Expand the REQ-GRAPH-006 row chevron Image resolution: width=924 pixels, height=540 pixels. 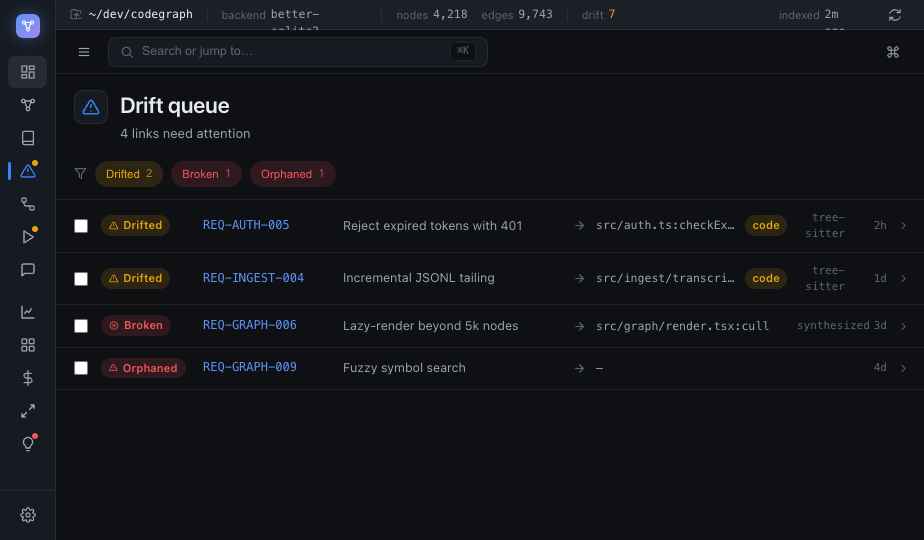point(903,326)
